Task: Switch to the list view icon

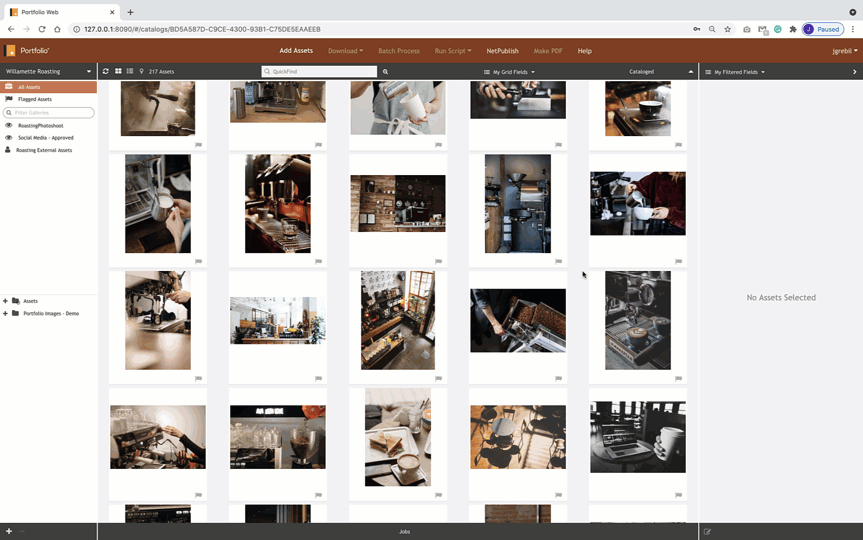Action: click(x=130, y=71)
